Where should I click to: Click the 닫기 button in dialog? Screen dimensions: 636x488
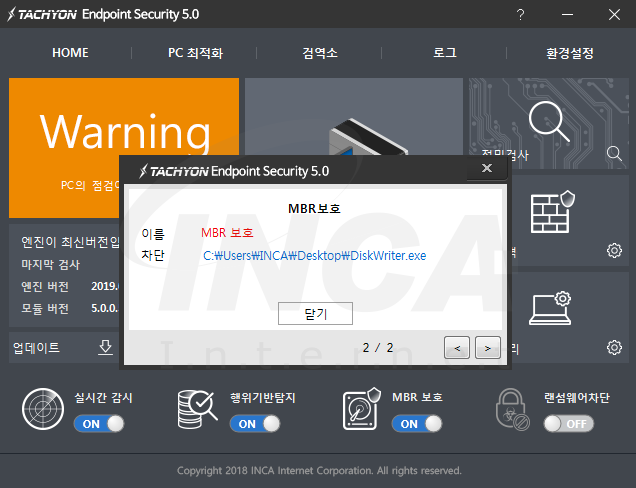[315, 313]
